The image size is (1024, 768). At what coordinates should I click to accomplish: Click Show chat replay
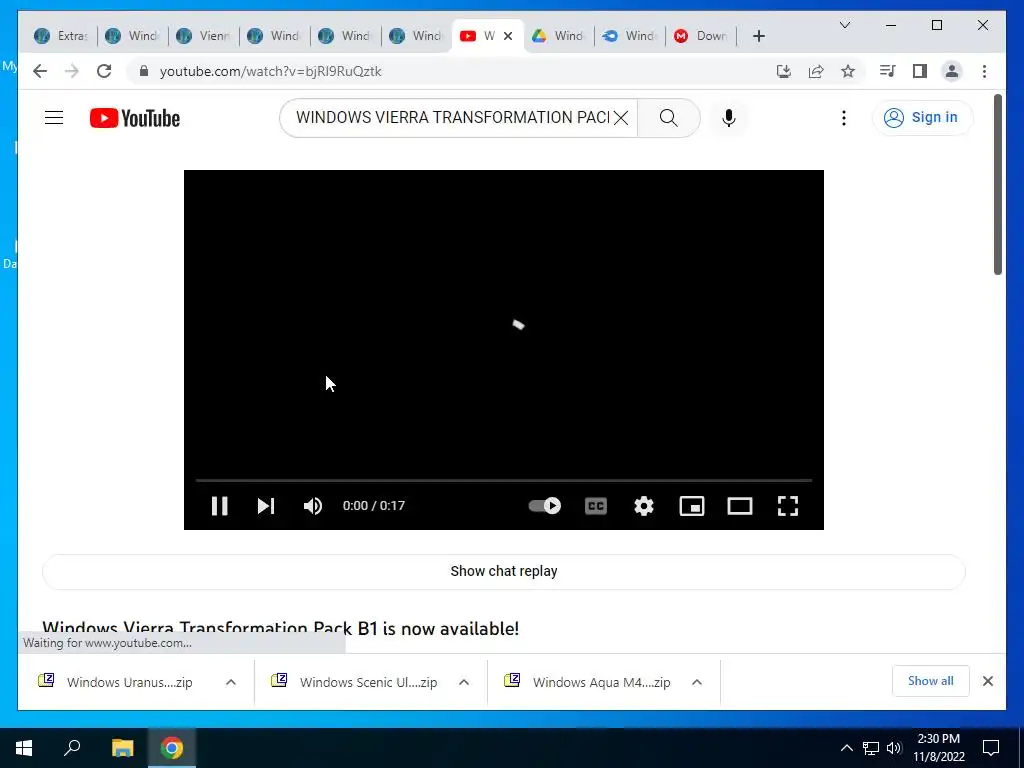[504, 571]
